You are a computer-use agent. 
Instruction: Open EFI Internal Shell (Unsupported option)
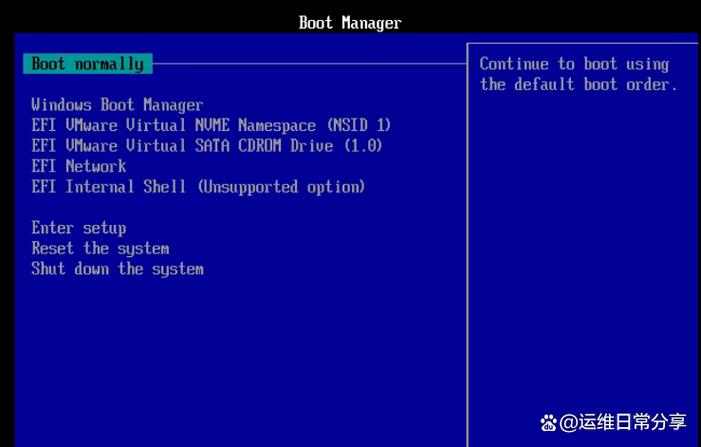[x=198, y=187]
